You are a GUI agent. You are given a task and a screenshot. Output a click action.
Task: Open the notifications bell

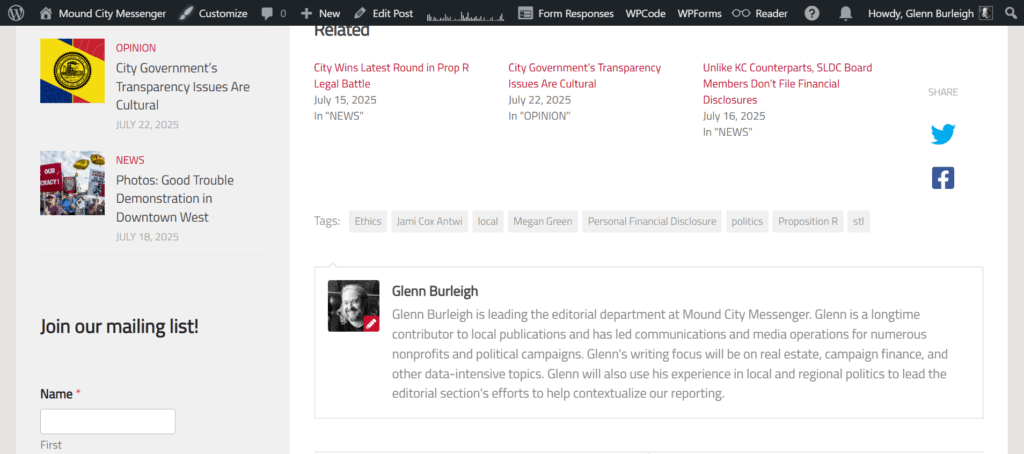pos(846,13)
